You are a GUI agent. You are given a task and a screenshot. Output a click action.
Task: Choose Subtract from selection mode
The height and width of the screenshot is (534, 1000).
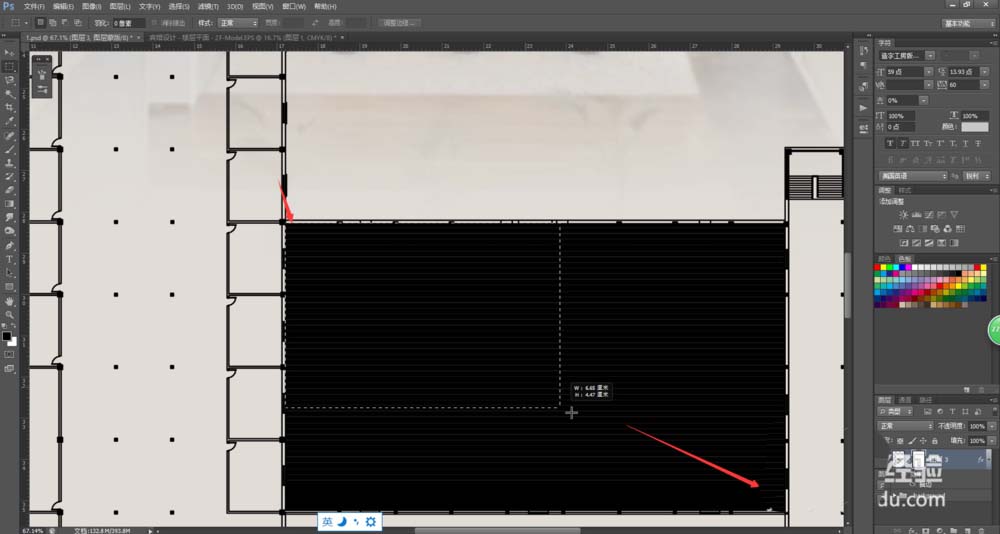click(64, 23)
